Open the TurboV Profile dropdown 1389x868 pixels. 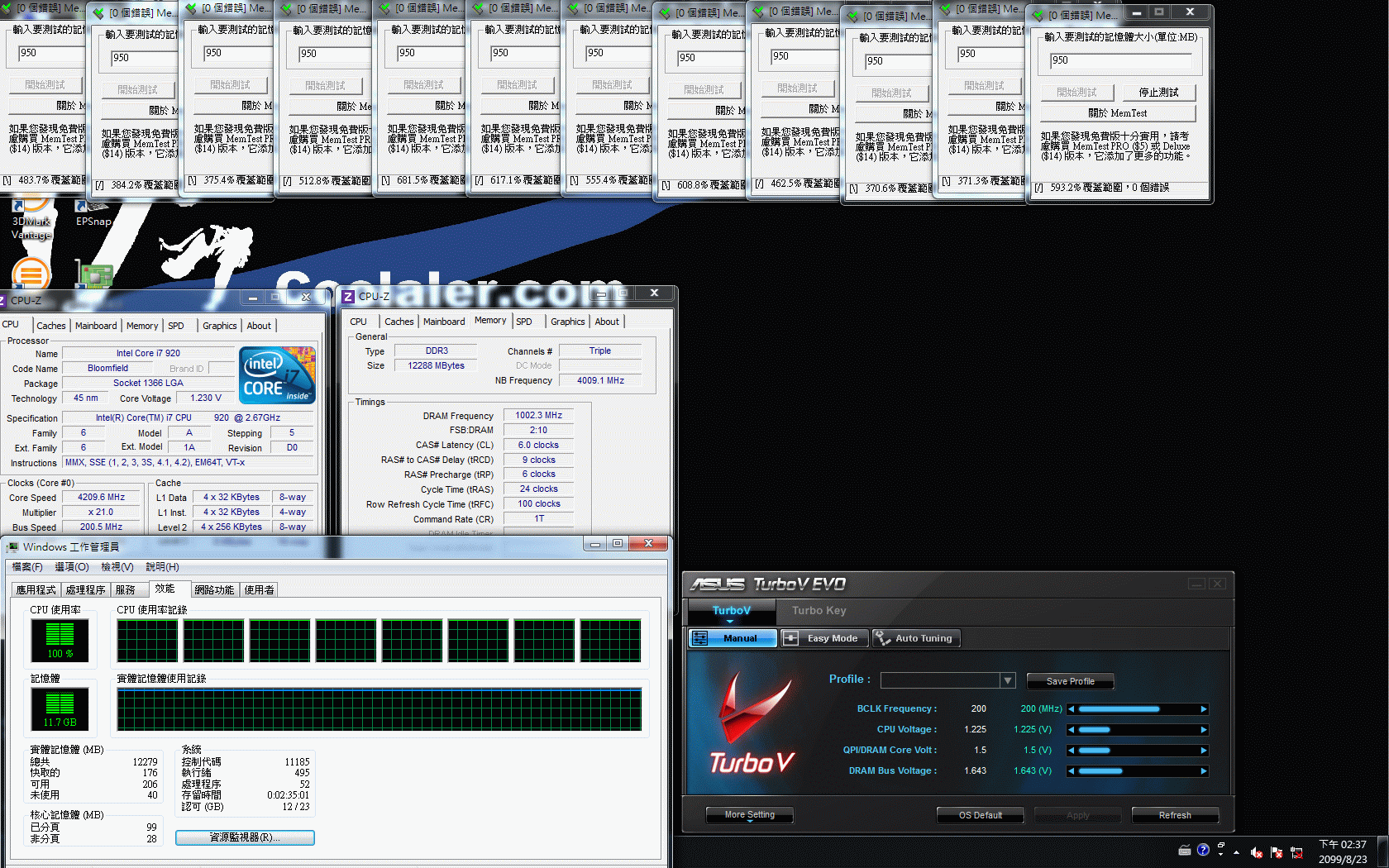click(1007, 680)
